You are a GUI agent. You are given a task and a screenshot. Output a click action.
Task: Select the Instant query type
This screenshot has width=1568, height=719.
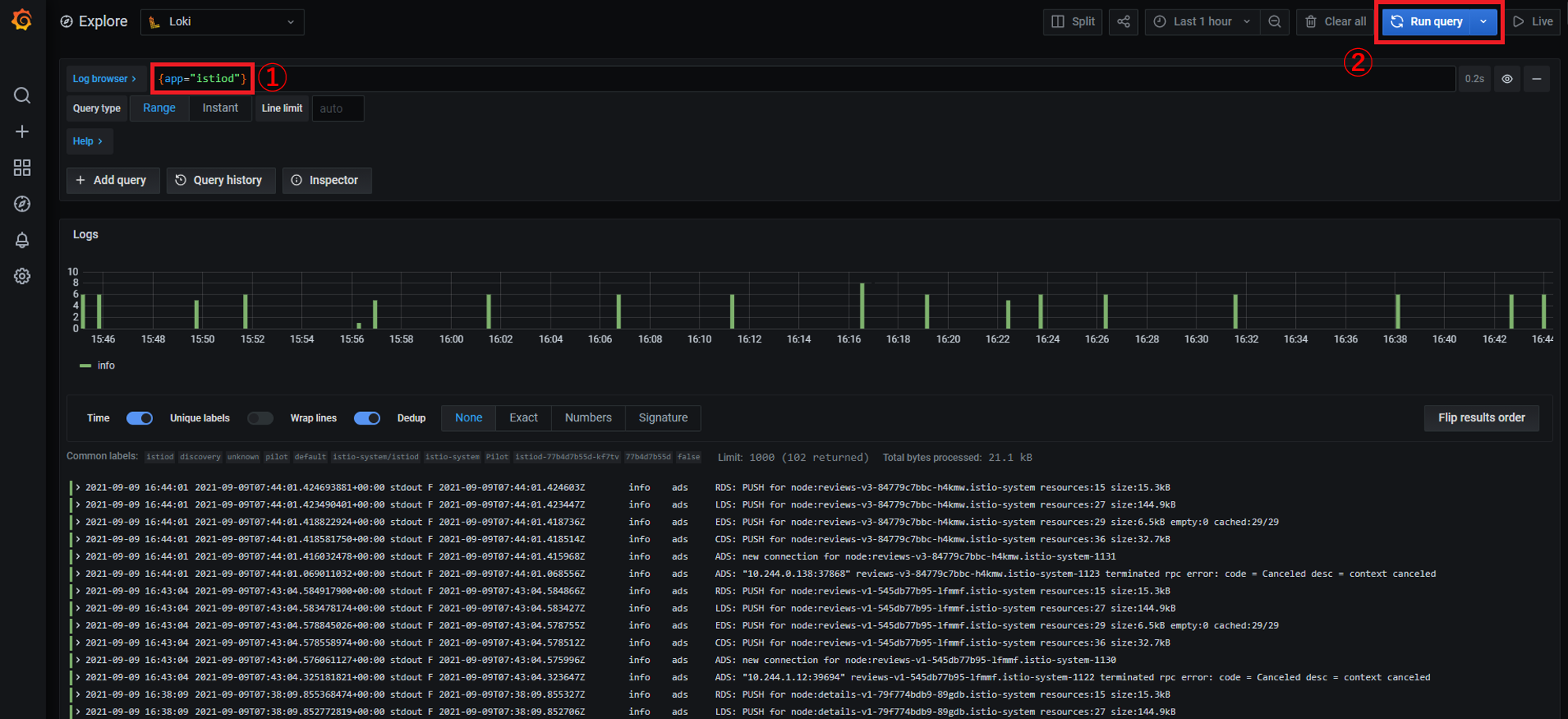click(x=220, y=108)
